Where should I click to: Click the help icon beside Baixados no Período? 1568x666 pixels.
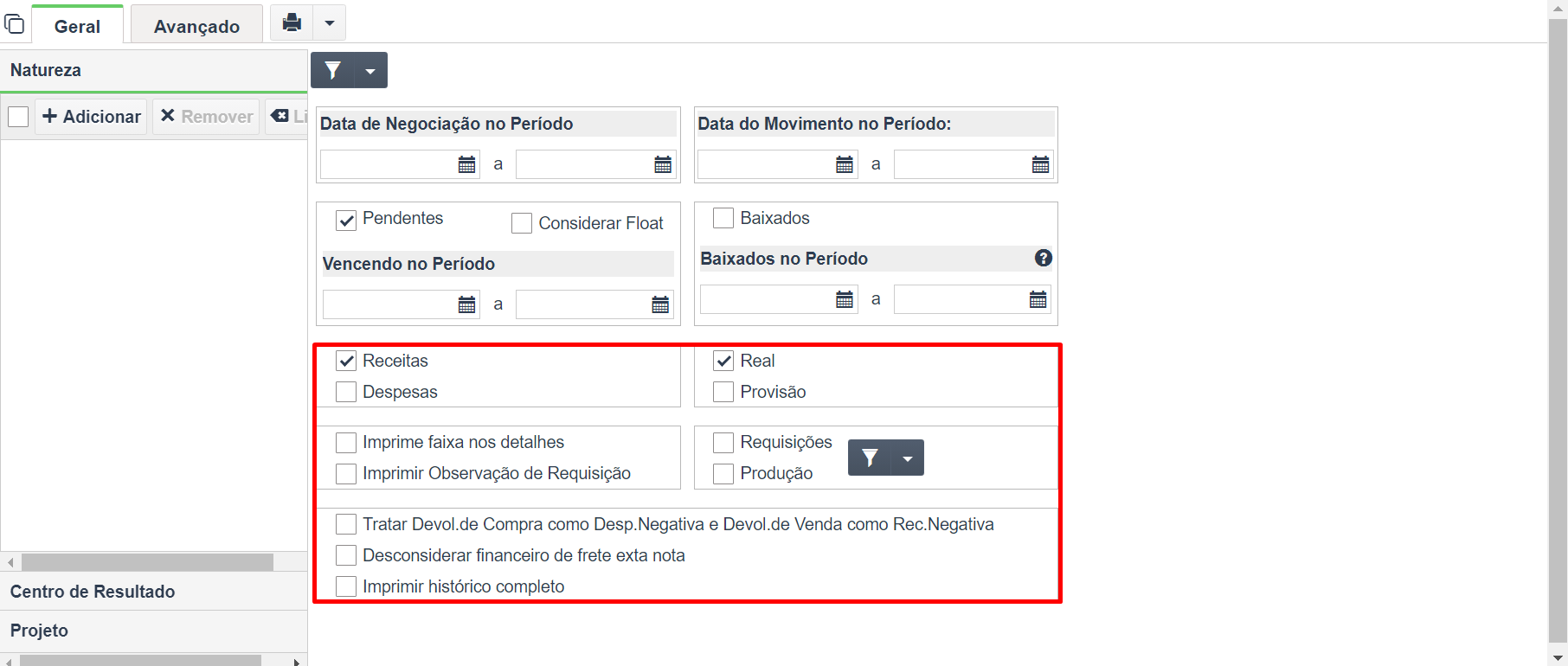(x=1044, y=258)
